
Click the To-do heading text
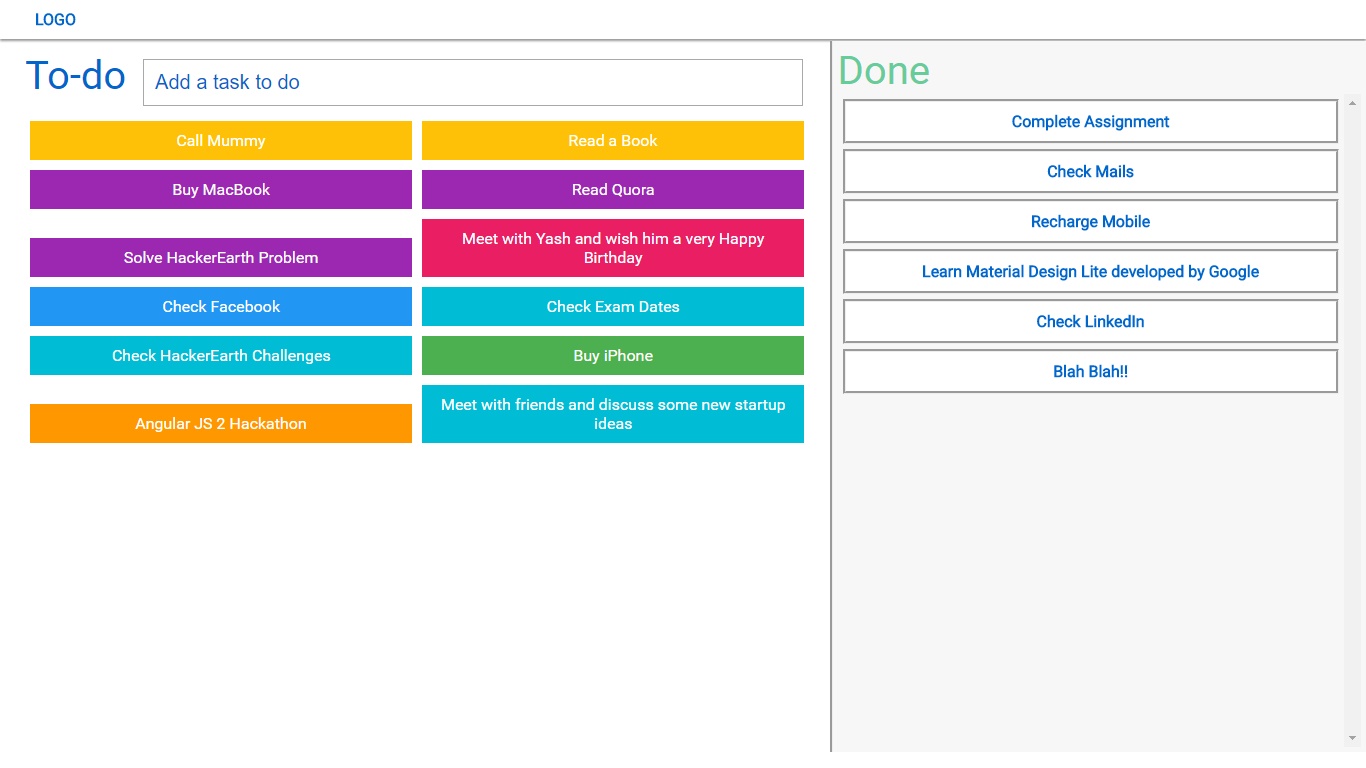coord(76,76)
